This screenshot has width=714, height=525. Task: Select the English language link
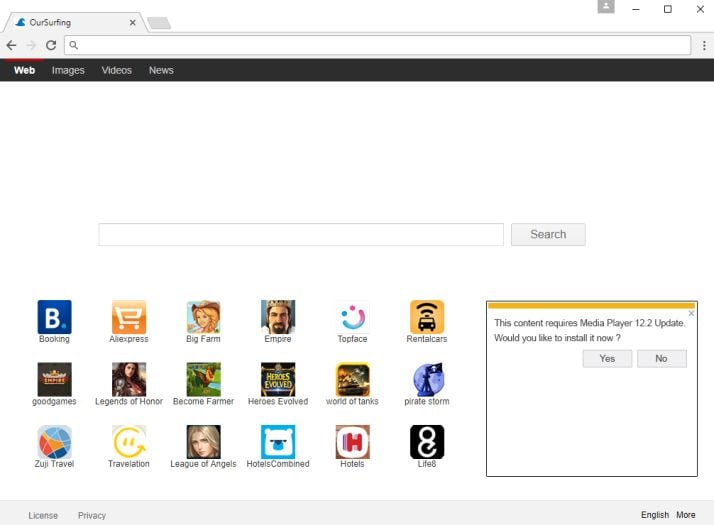pyautogui.click(x=655, y=515)
